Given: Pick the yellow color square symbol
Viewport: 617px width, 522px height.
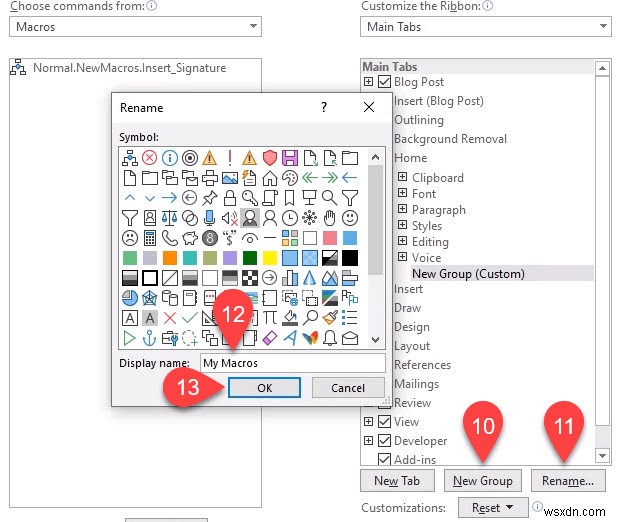Looking at the screenshot, I should [270, 258].
